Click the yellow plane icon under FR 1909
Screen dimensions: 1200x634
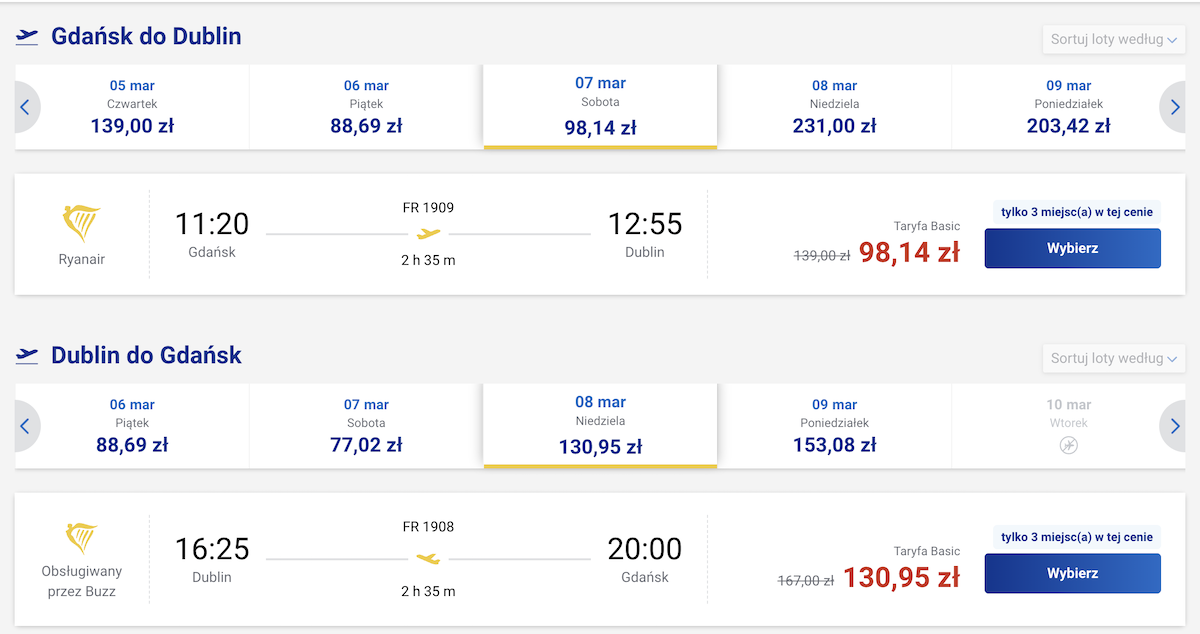pos(428,234)
